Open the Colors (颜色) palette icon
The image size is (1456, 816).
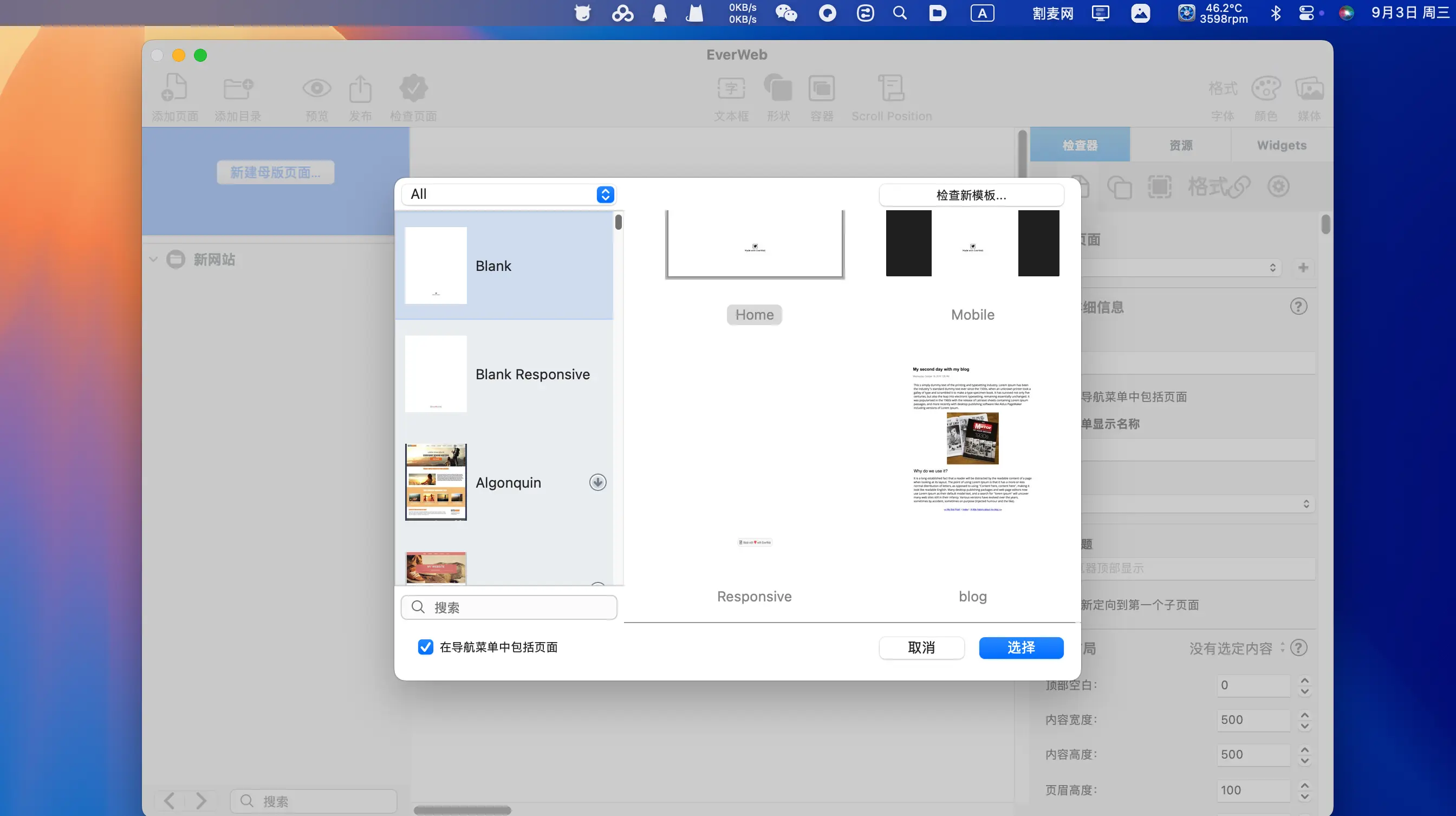[x=1265, y=88]
